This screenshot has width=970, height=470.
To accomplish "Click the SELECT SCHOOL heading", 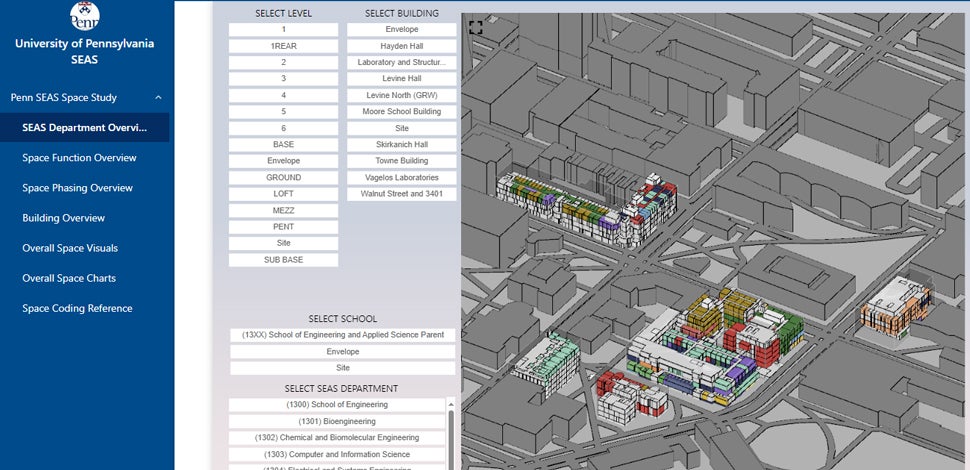I will click(343, 319).
